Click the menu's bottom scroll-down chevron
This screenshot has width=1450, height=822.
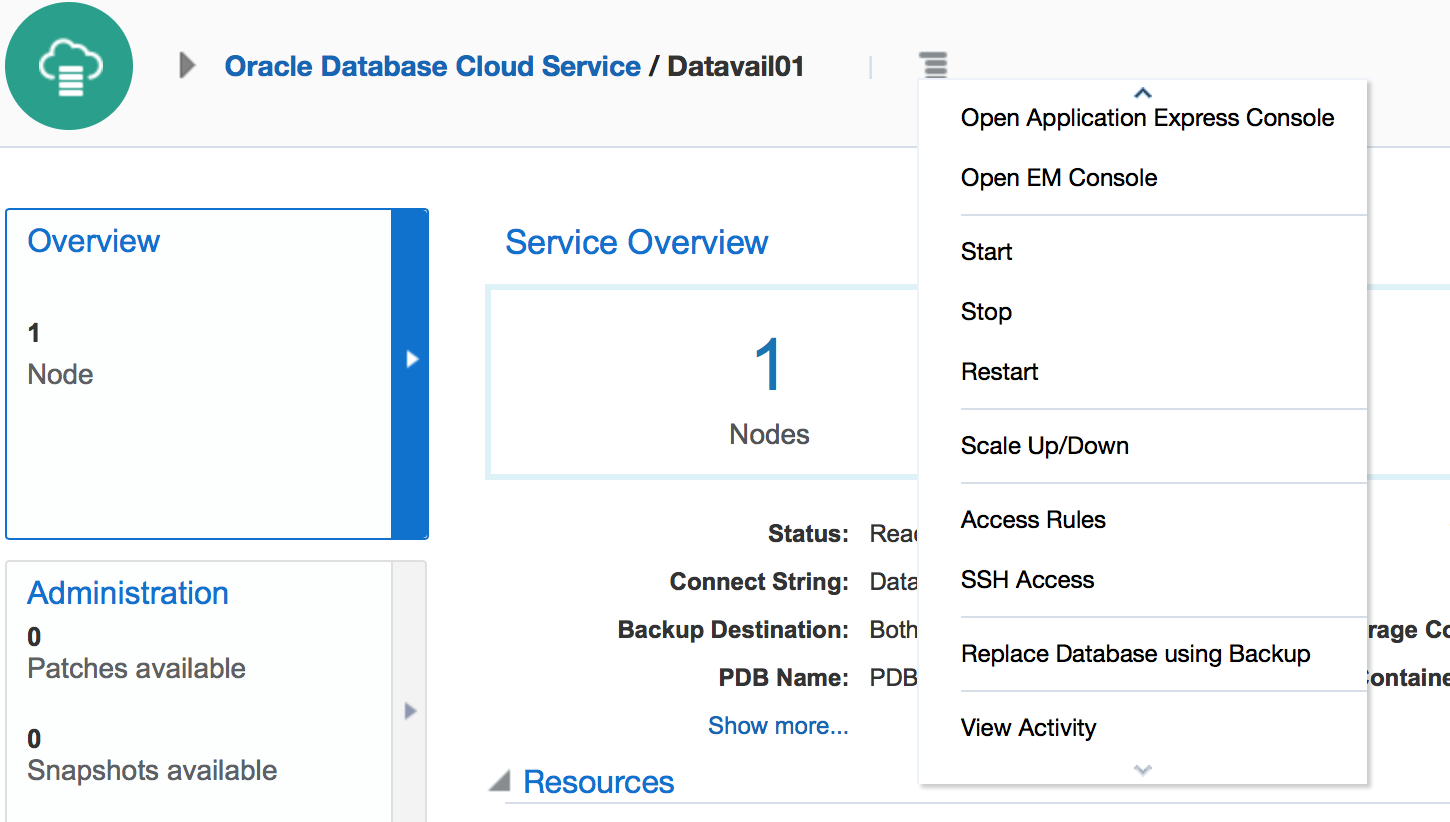click(1143, 770)
